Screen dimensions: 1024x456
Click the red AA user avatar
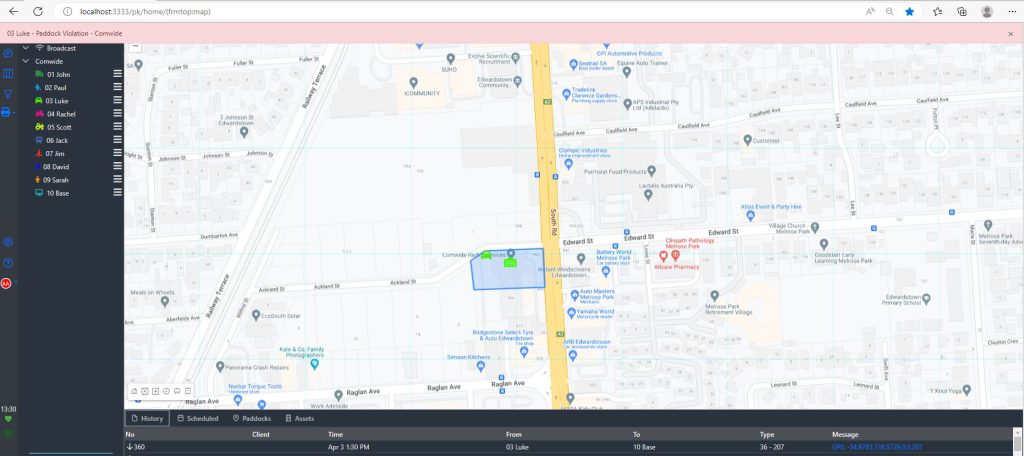[7, 283]
